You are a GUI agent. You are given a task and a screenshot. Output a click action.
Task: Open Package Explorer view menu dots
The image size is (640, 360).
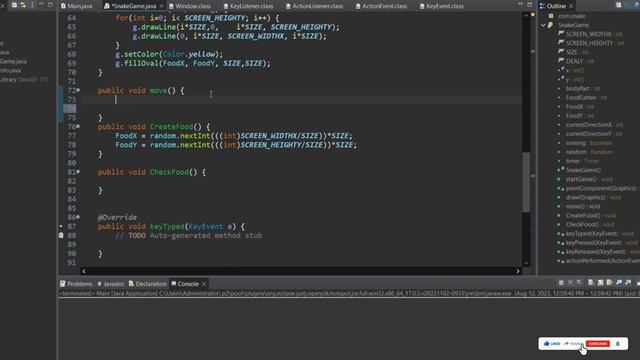[x=32, y=5]
